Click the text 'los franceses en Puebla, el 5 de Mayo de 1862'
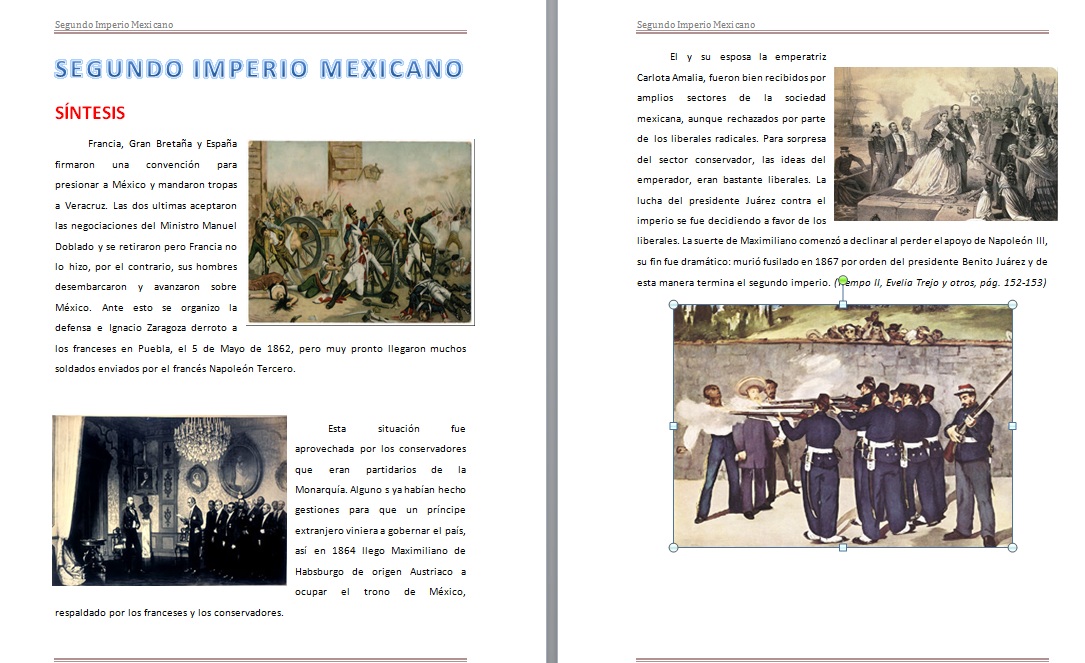 (174, 349)
